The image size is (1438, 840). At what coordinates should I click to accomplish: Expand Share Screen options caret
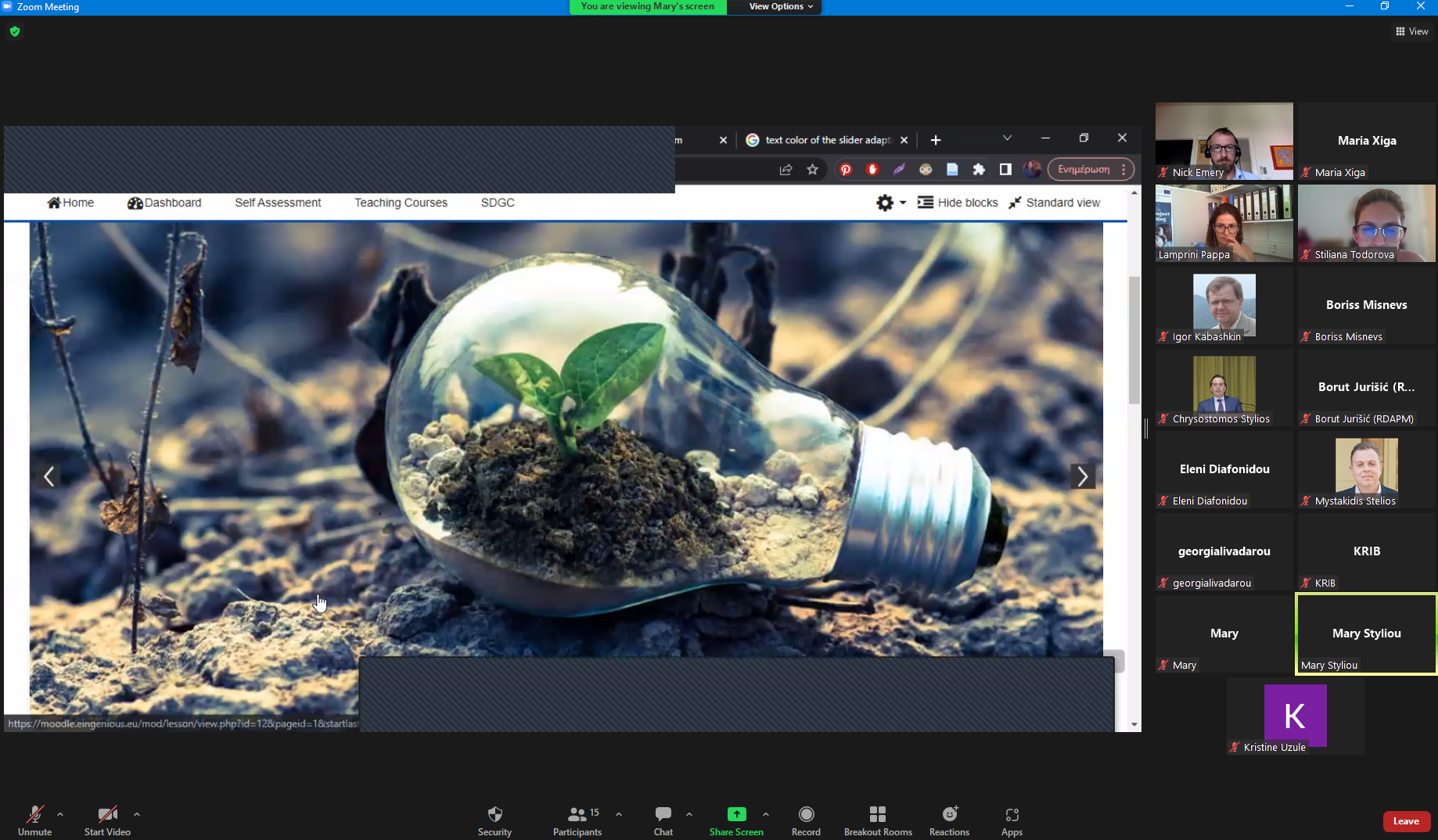pyautogui.click(x=766, y=814)
